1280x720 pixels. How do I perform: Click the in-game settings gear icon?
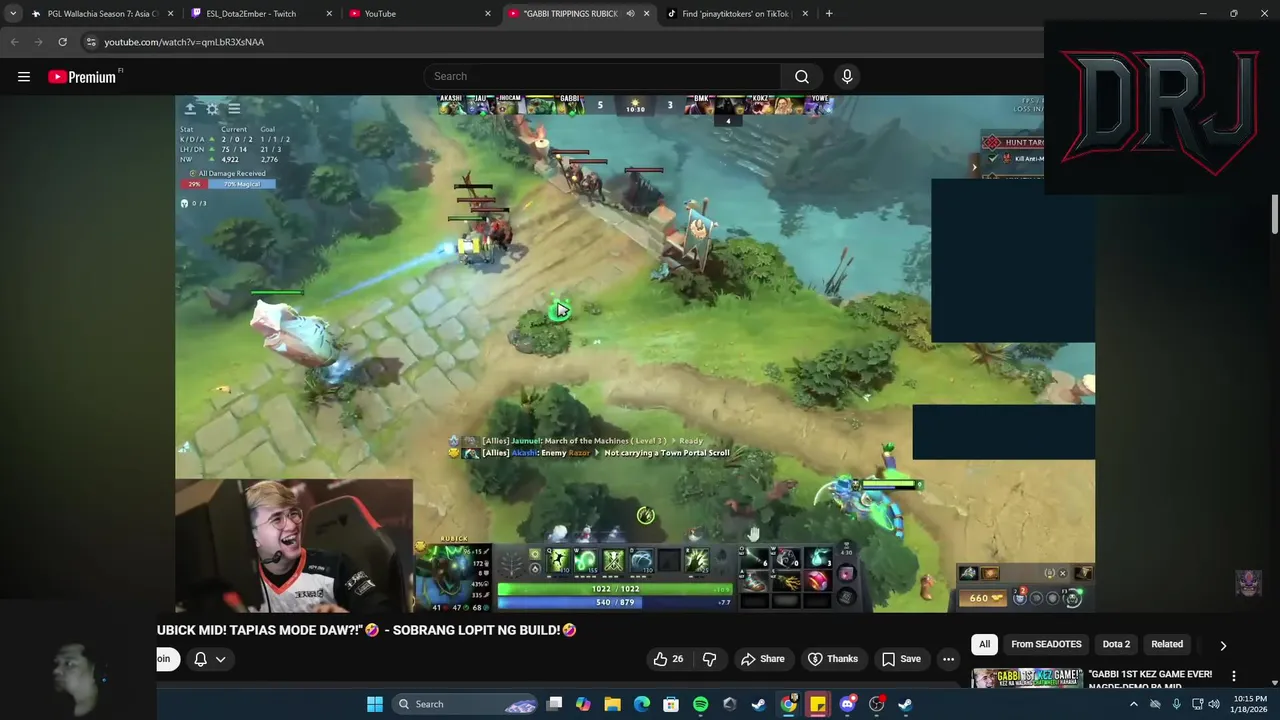tap(212, 108)
